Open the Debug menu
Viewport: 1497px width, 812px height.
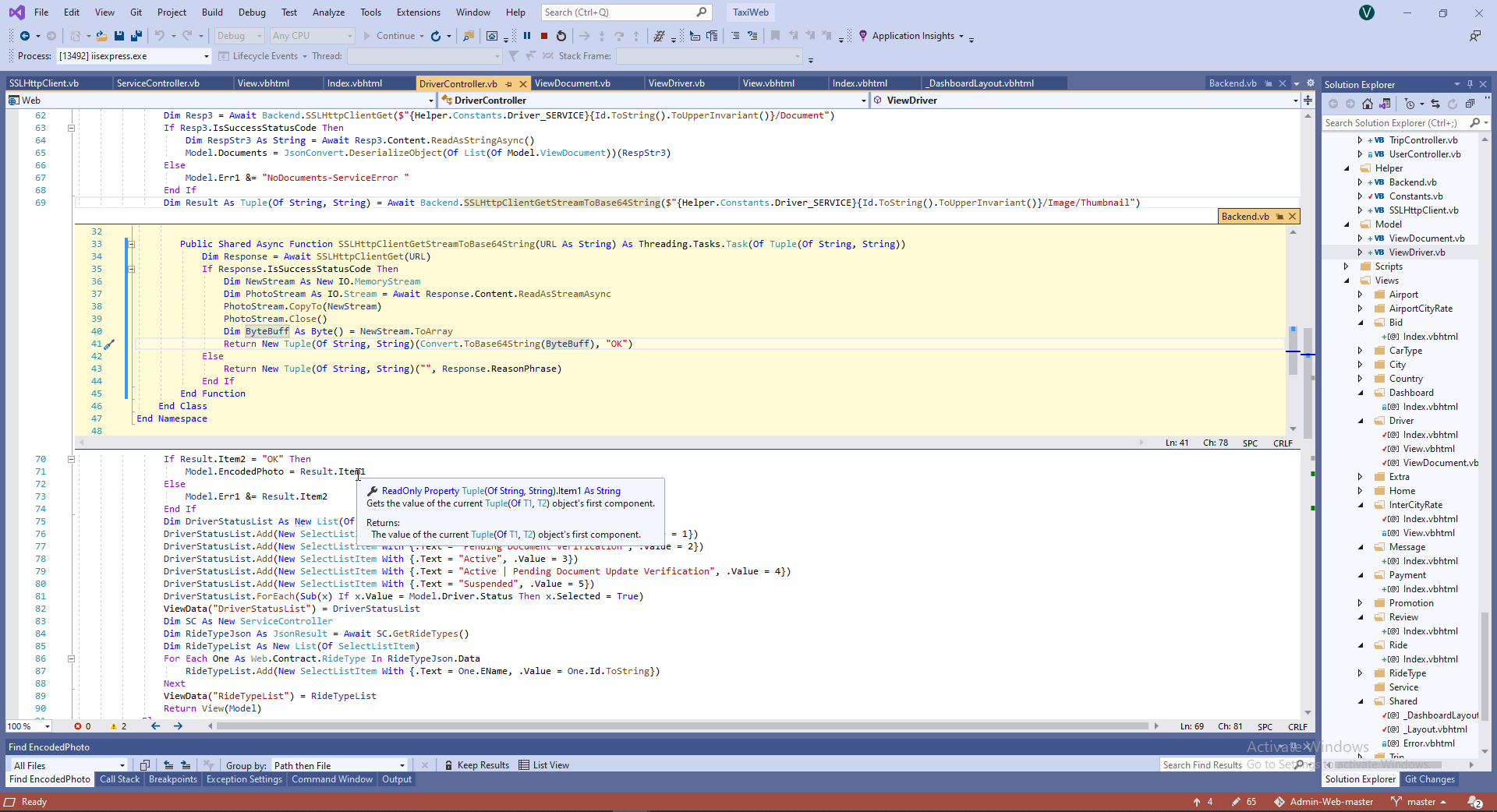(x=252, y=12)
